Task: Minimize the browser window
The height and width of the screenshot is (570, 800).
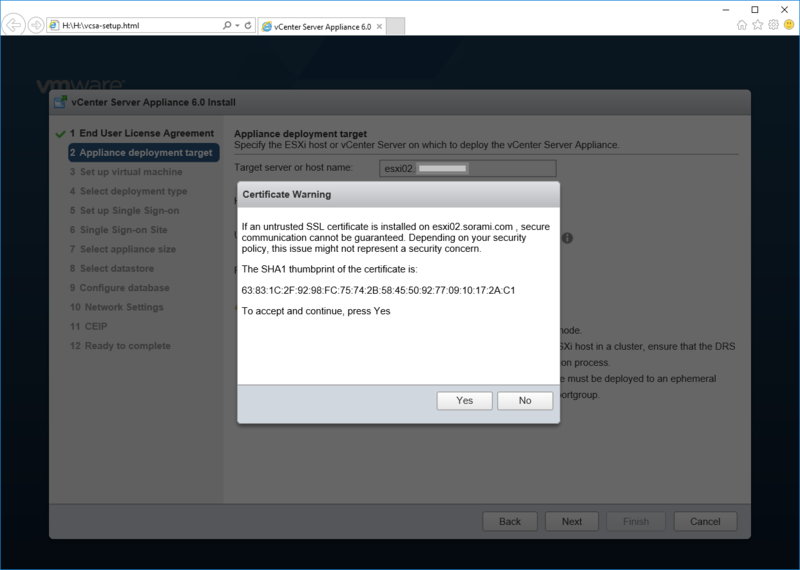Action: 726,9
